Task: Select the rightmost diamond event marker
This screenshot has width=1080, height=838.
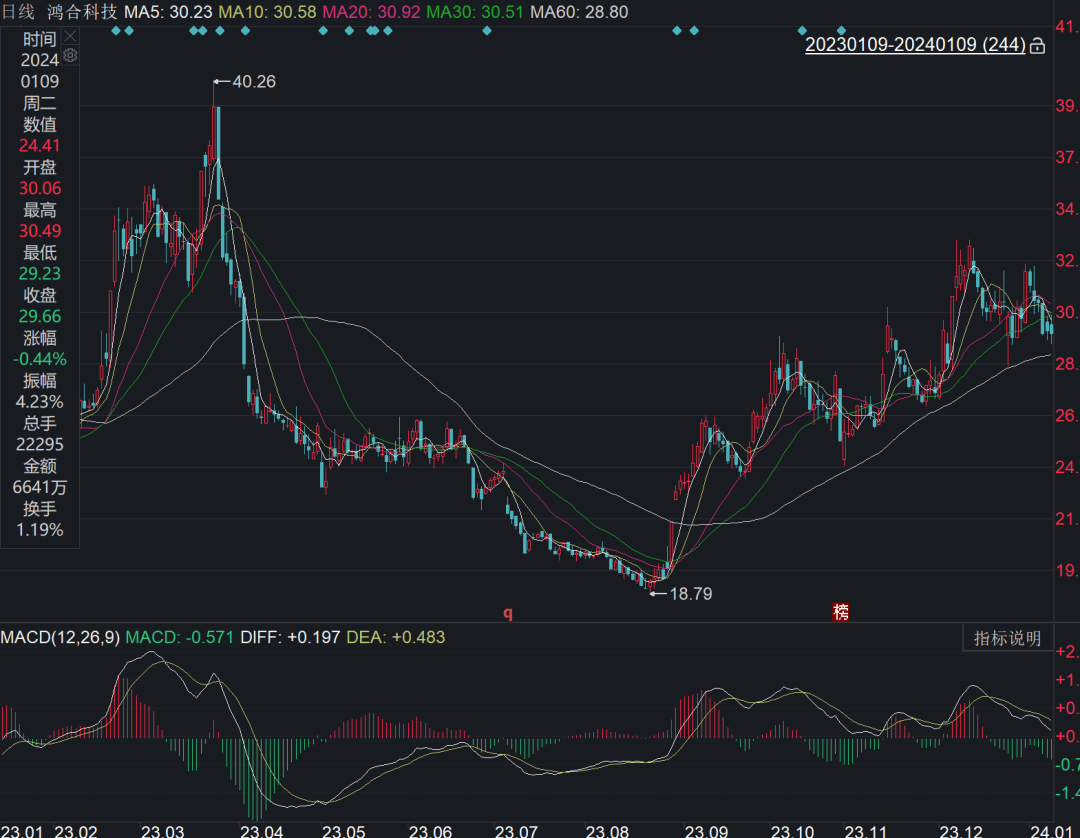Action: point(841,30)
